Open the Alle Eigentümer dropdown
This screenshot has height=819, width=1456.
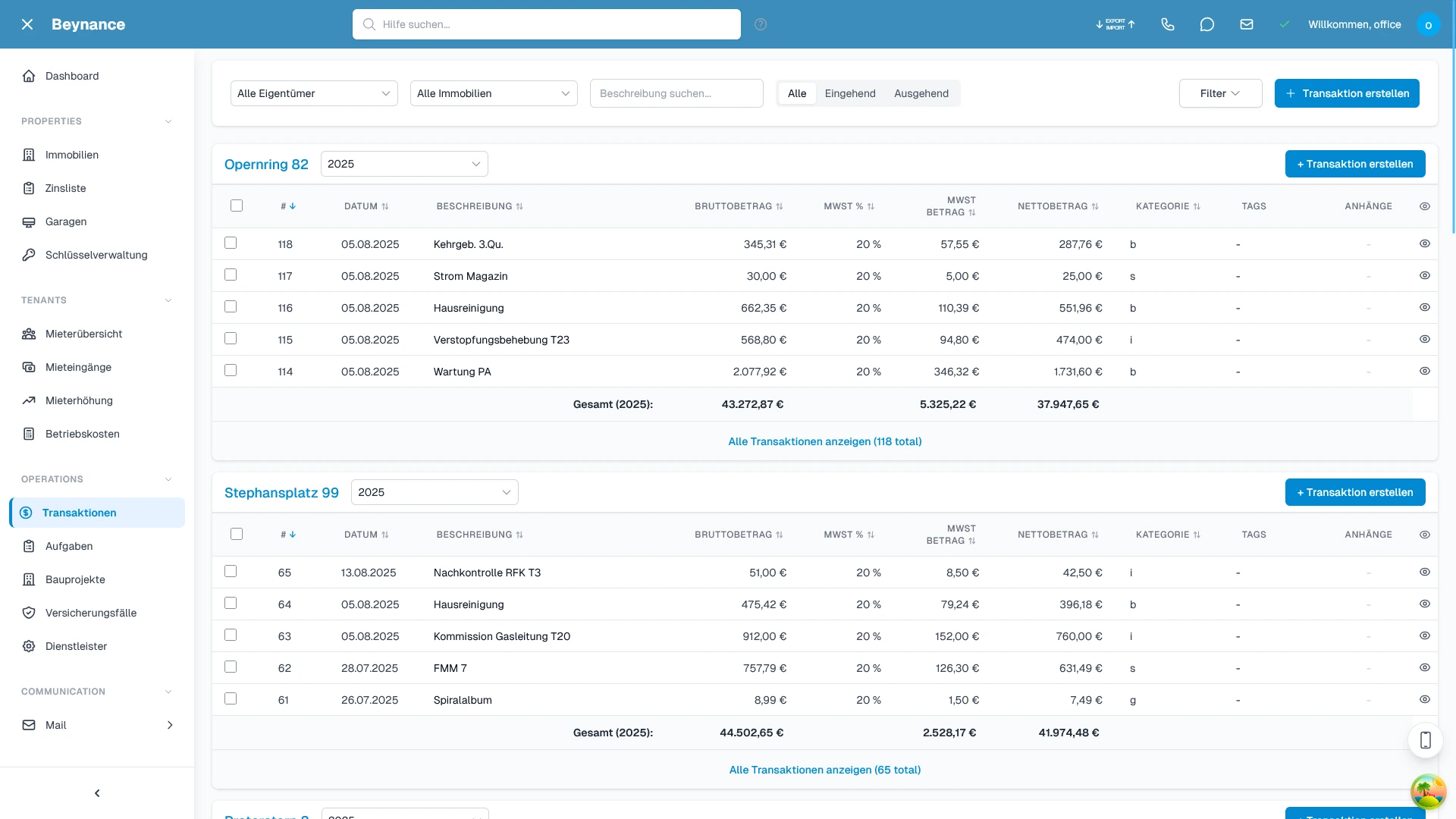tap(314, 93)
